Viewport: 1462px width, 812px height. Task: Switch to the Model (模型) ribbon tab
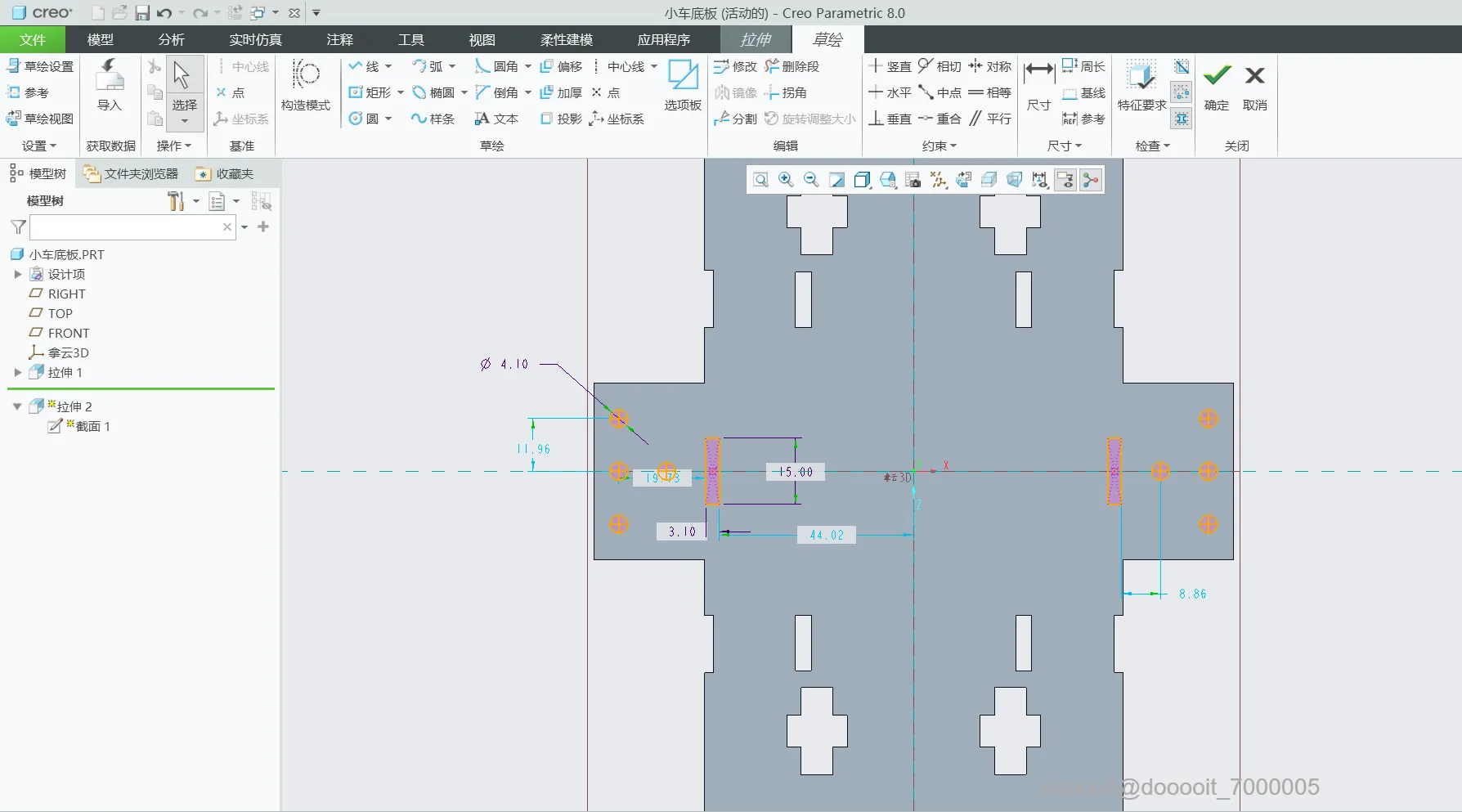click(101, 39)
